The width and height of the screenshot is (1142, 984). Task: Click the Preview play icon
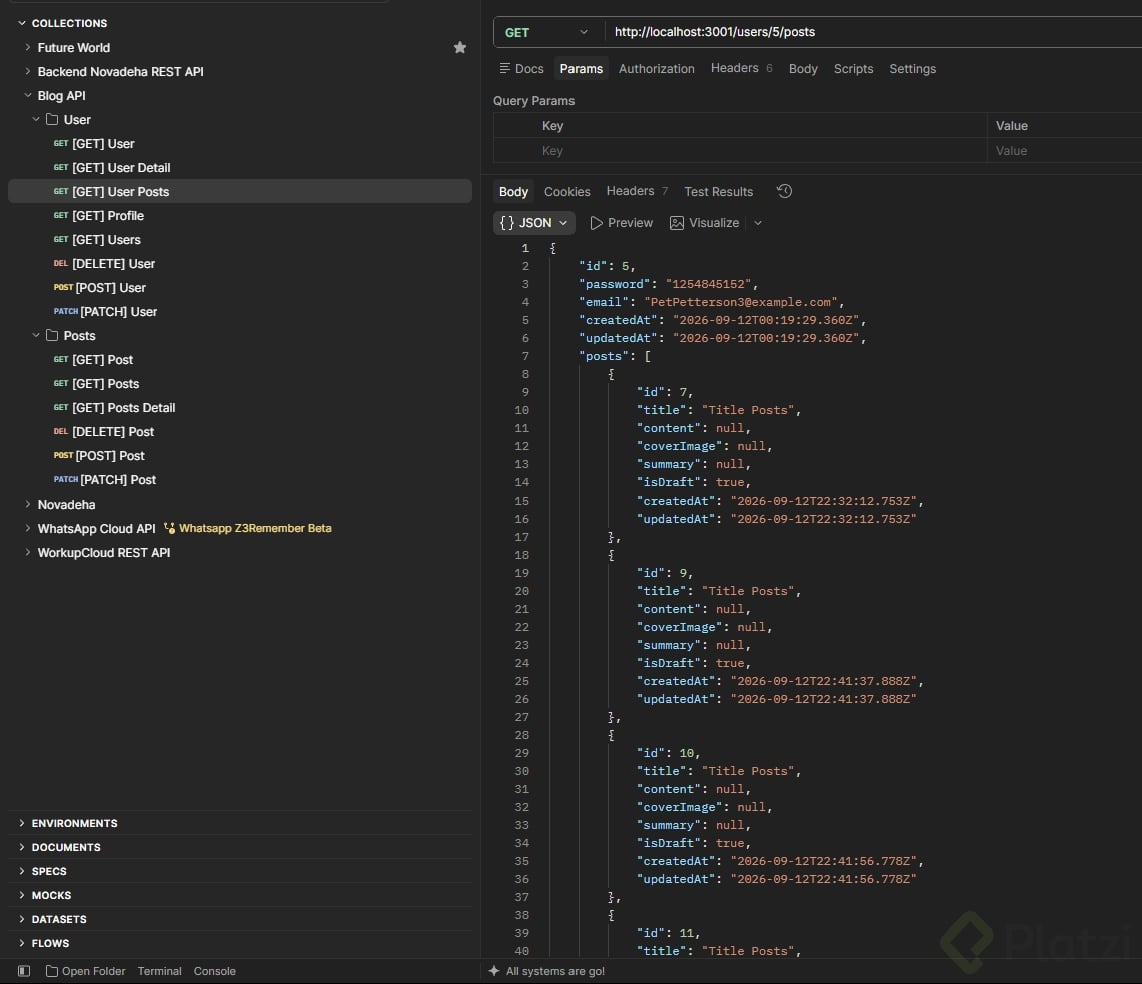pos(596,223)
